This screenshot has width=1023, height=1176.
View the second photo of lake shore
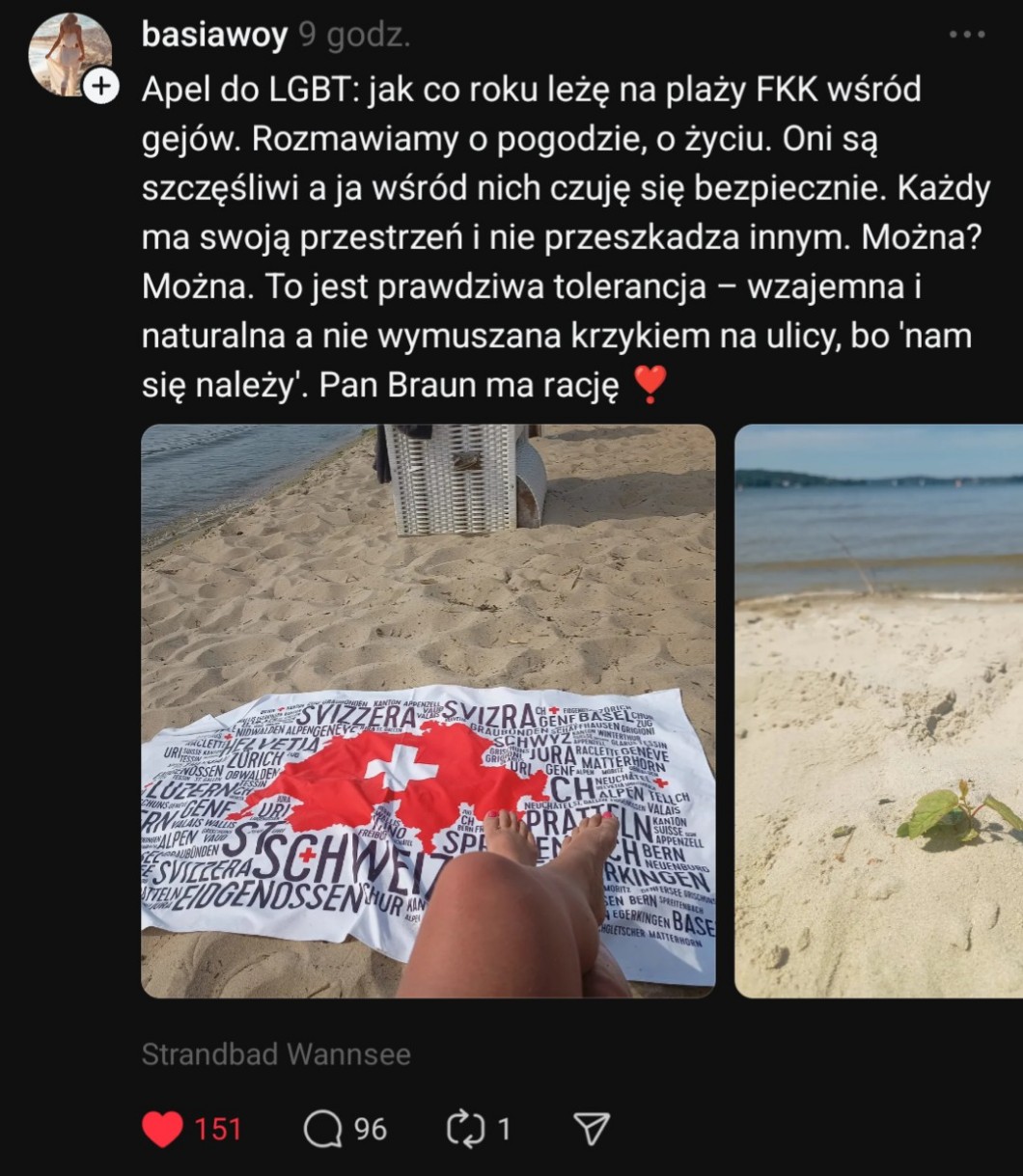click(x=879, y=711)
